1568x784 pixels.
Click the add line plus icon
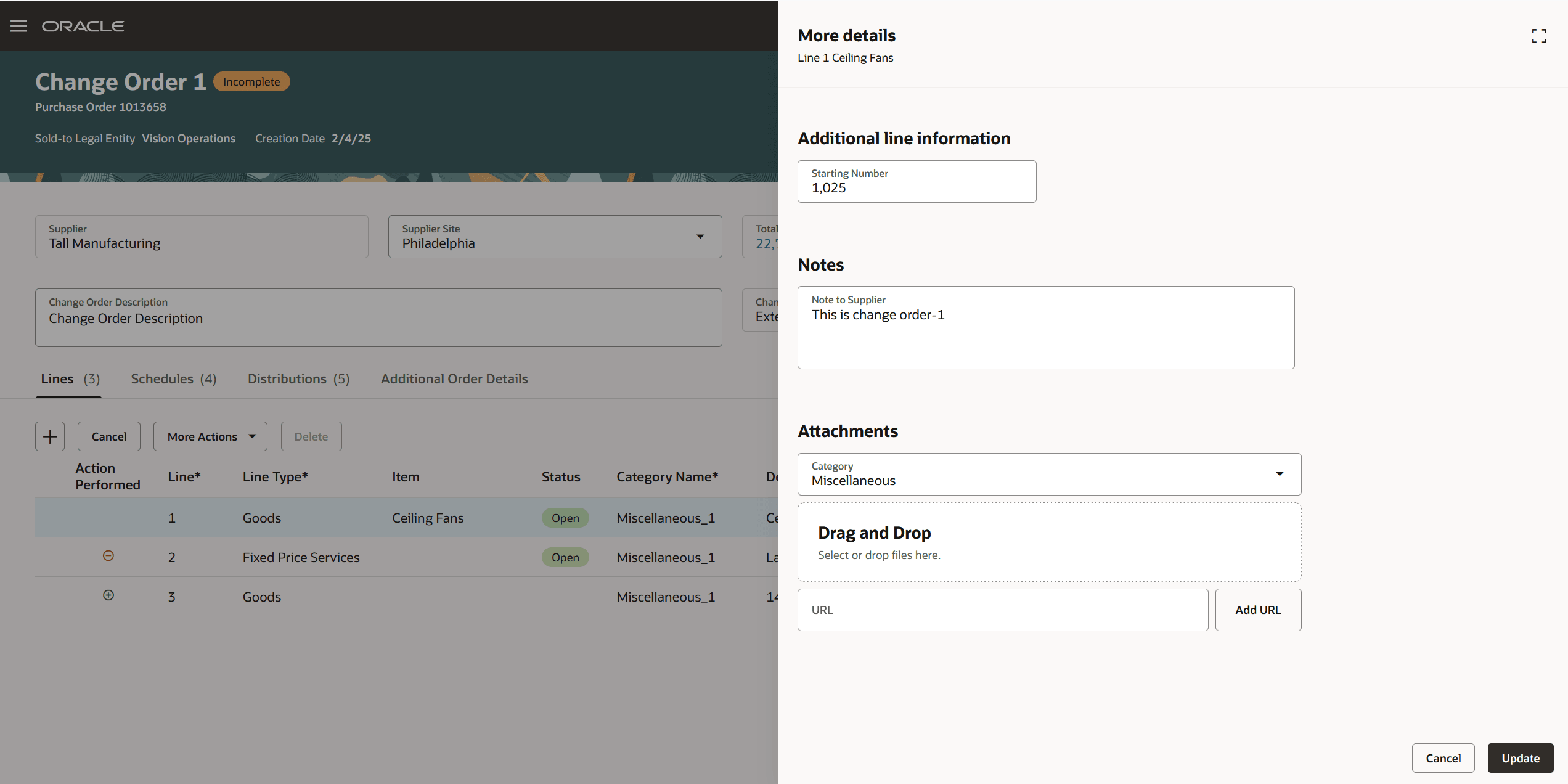50,436
